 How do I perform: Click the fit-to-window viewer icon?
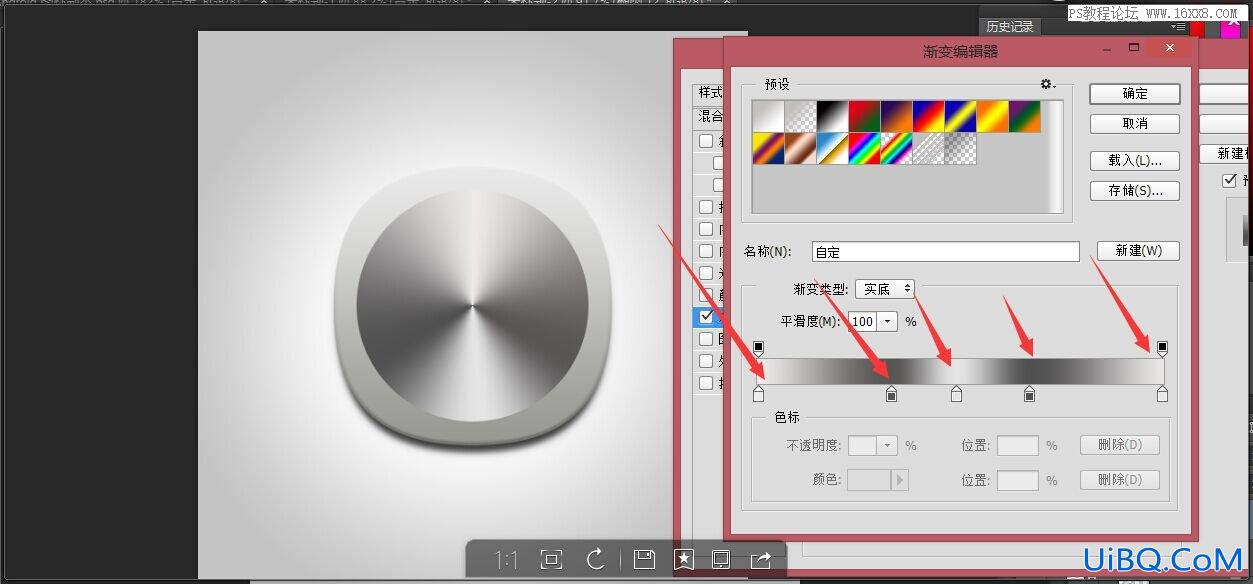[550, 559]
